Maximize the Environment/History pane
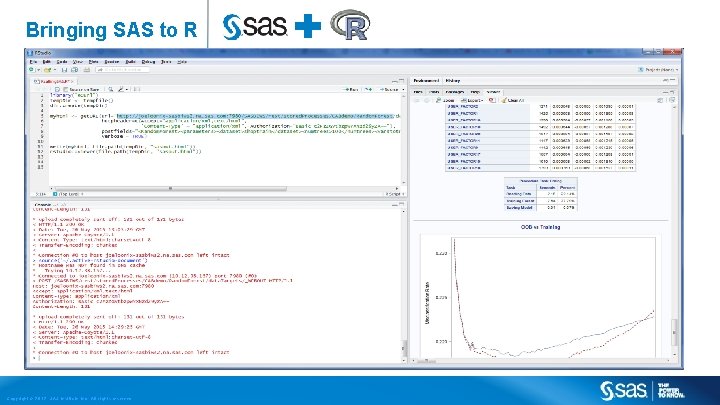Image resolution: width=720 pixels, height=405 pixels. point(672,80)
